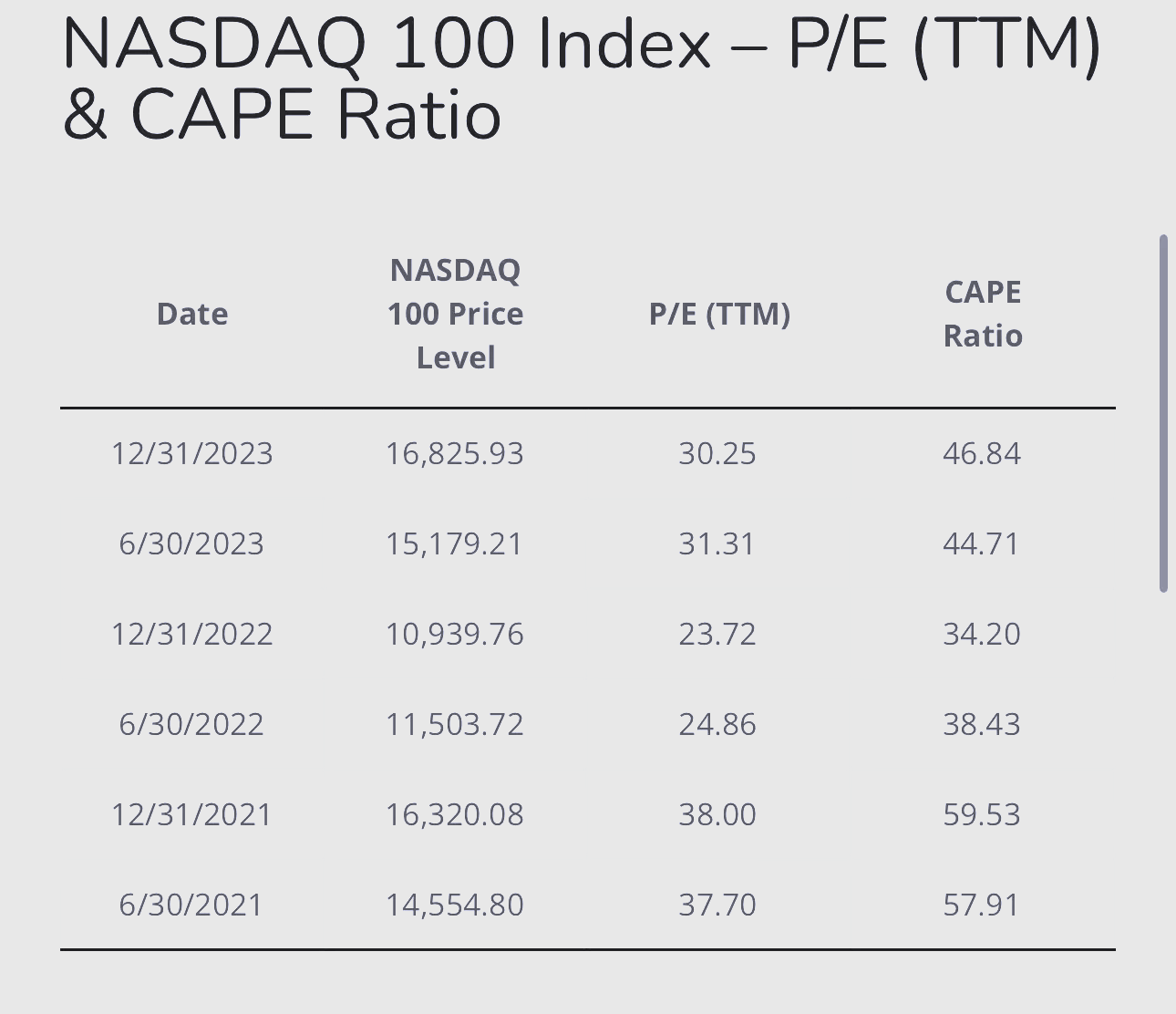
Task: Click the 38.43 CAPE ratio cell
Action: (x=982, y=724)
